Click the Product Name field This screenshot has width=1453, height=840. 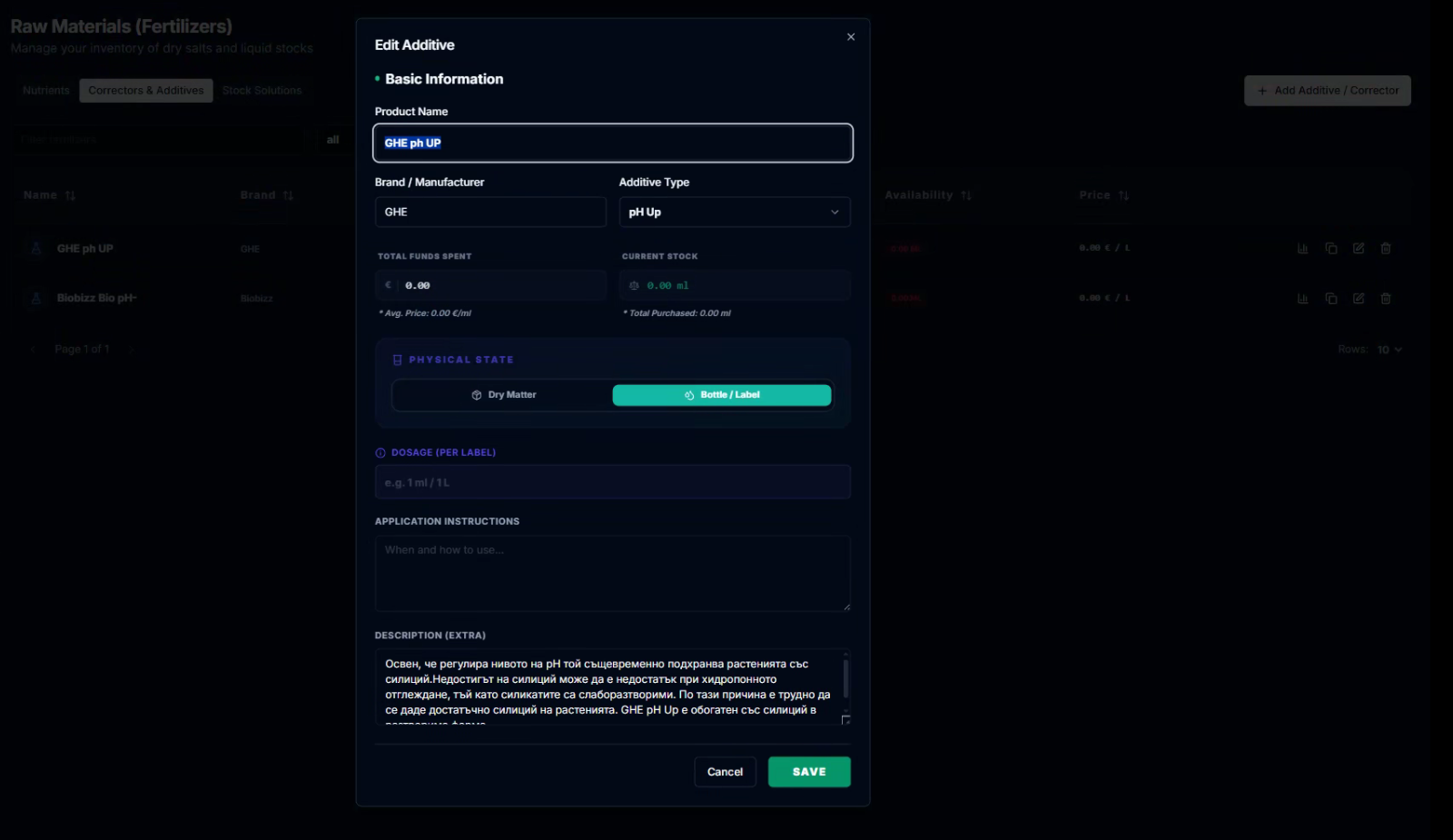(x=613, y=143)
